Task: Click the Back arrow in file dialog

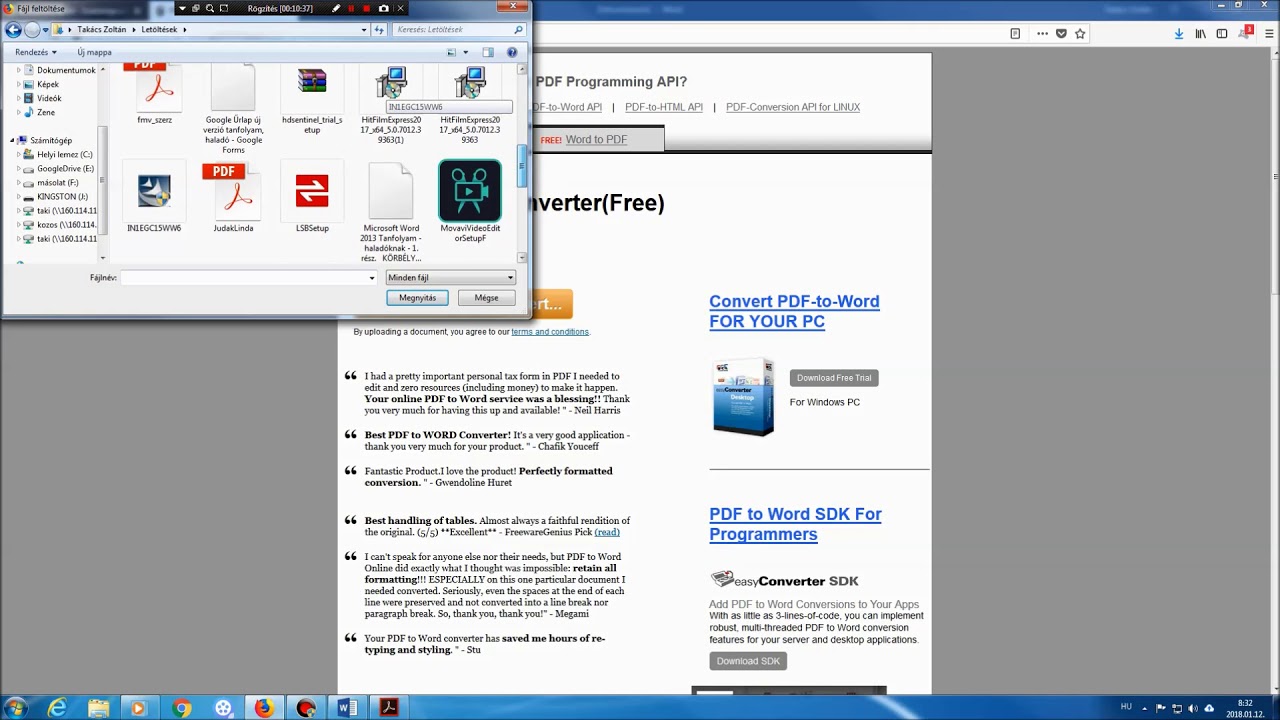Action: (x=13, y=30)
